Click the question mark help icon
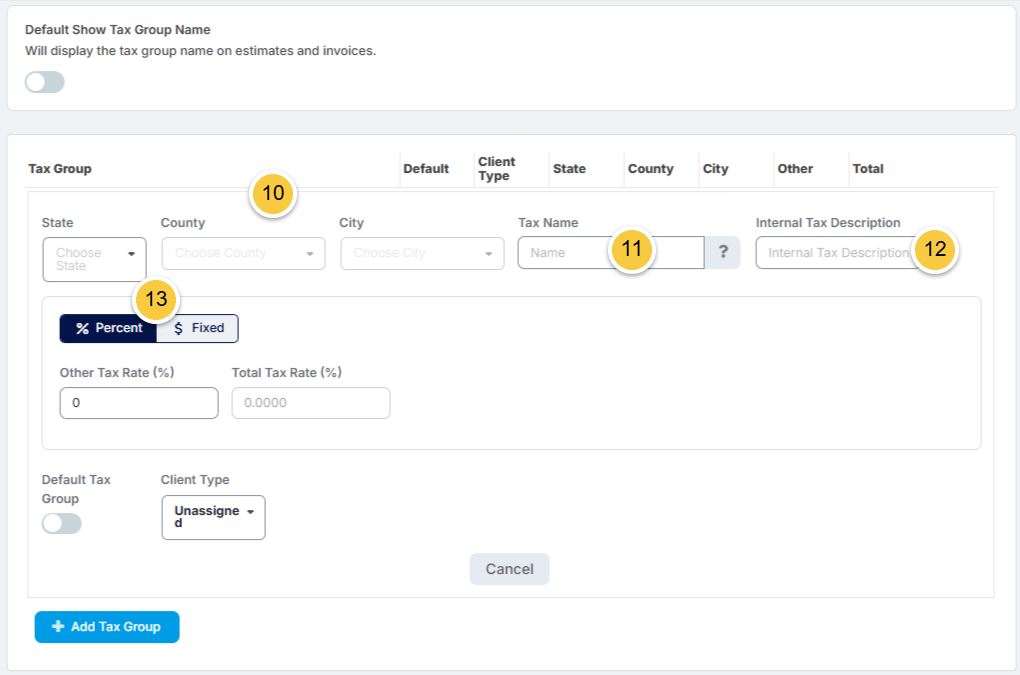 [723, 252]
